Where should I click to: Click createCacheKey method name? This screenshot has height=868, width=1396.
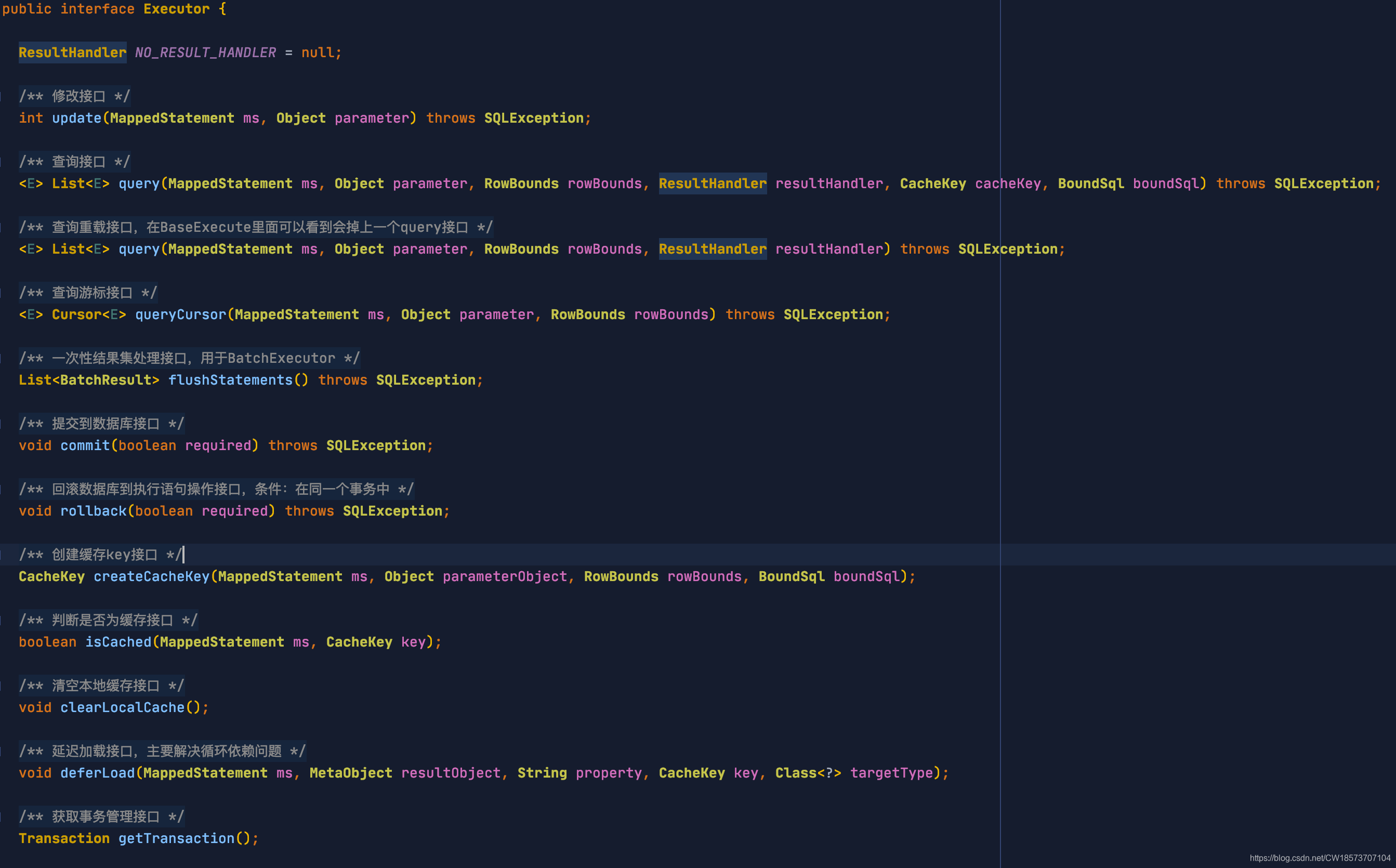pos(152,576)
